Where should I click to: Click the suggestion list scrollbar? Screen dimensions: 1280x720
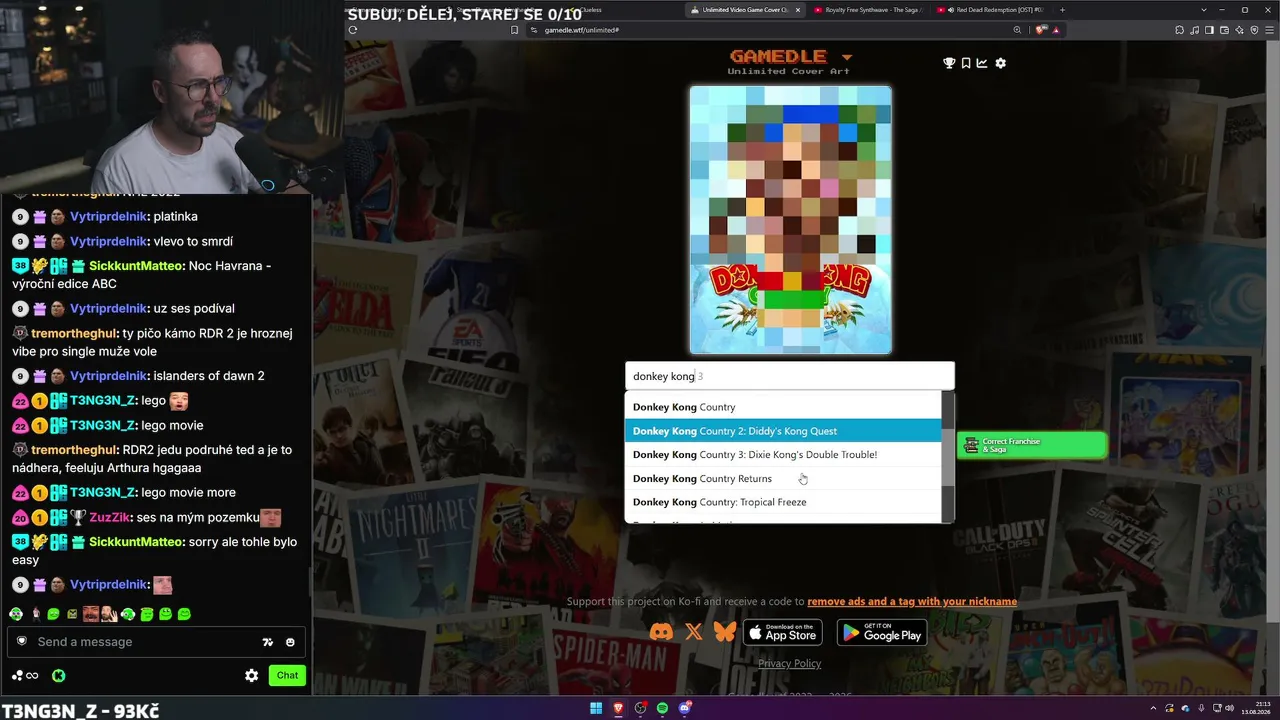coord(948,456)
